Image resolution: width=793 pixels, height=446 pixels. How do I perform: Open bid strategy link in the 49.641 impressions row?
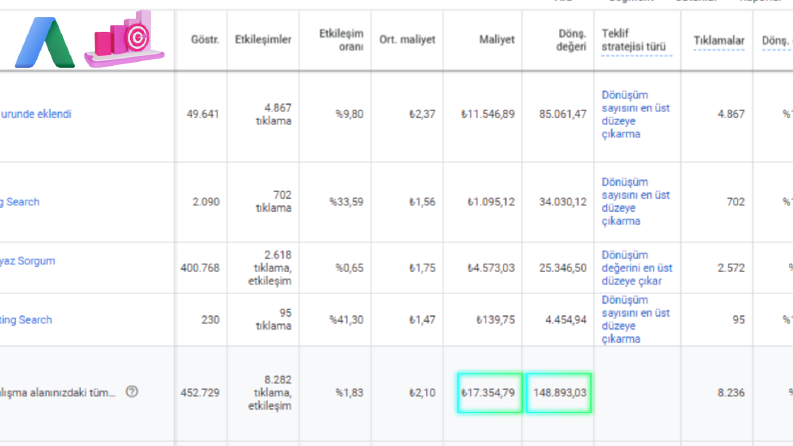point(635,114)
